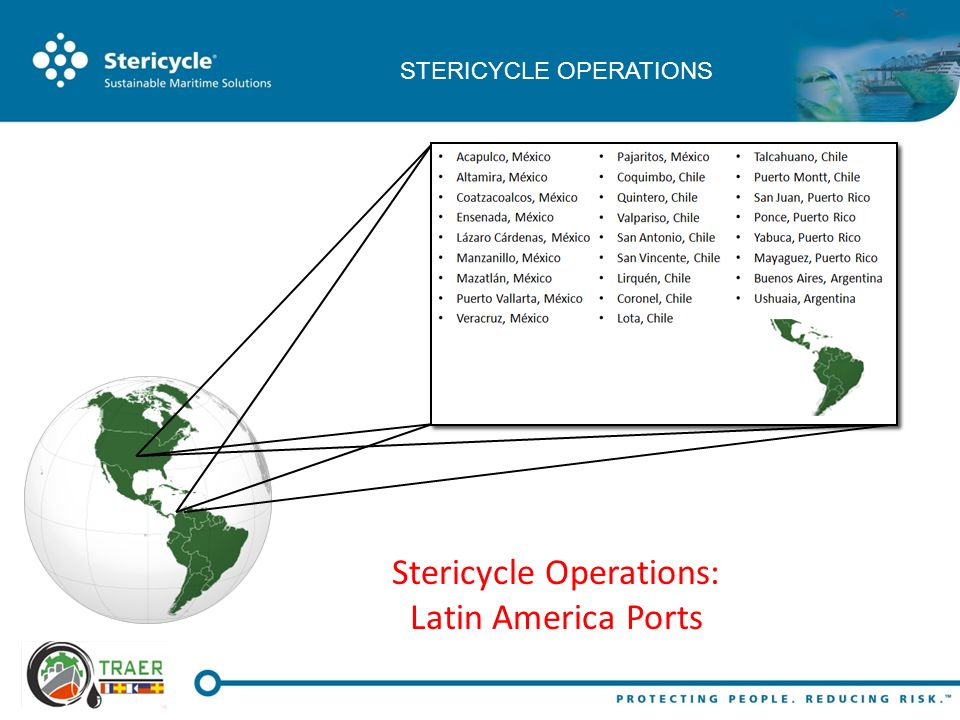Select Acapulco, México in the list
The image size is (960, 720).
point(503,157)
